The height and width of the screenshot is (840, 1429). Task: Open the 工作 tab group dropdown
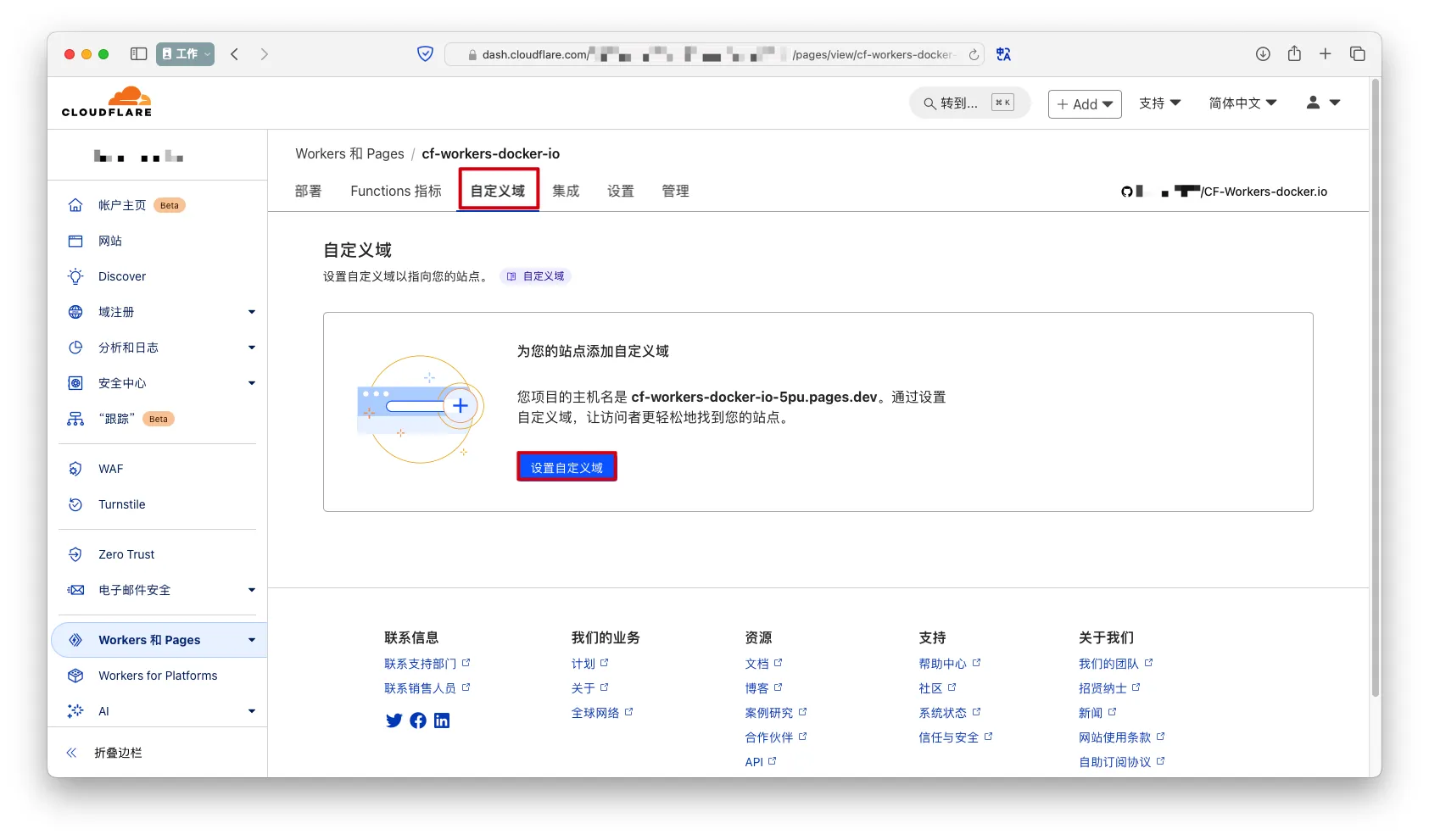[185, 54]
